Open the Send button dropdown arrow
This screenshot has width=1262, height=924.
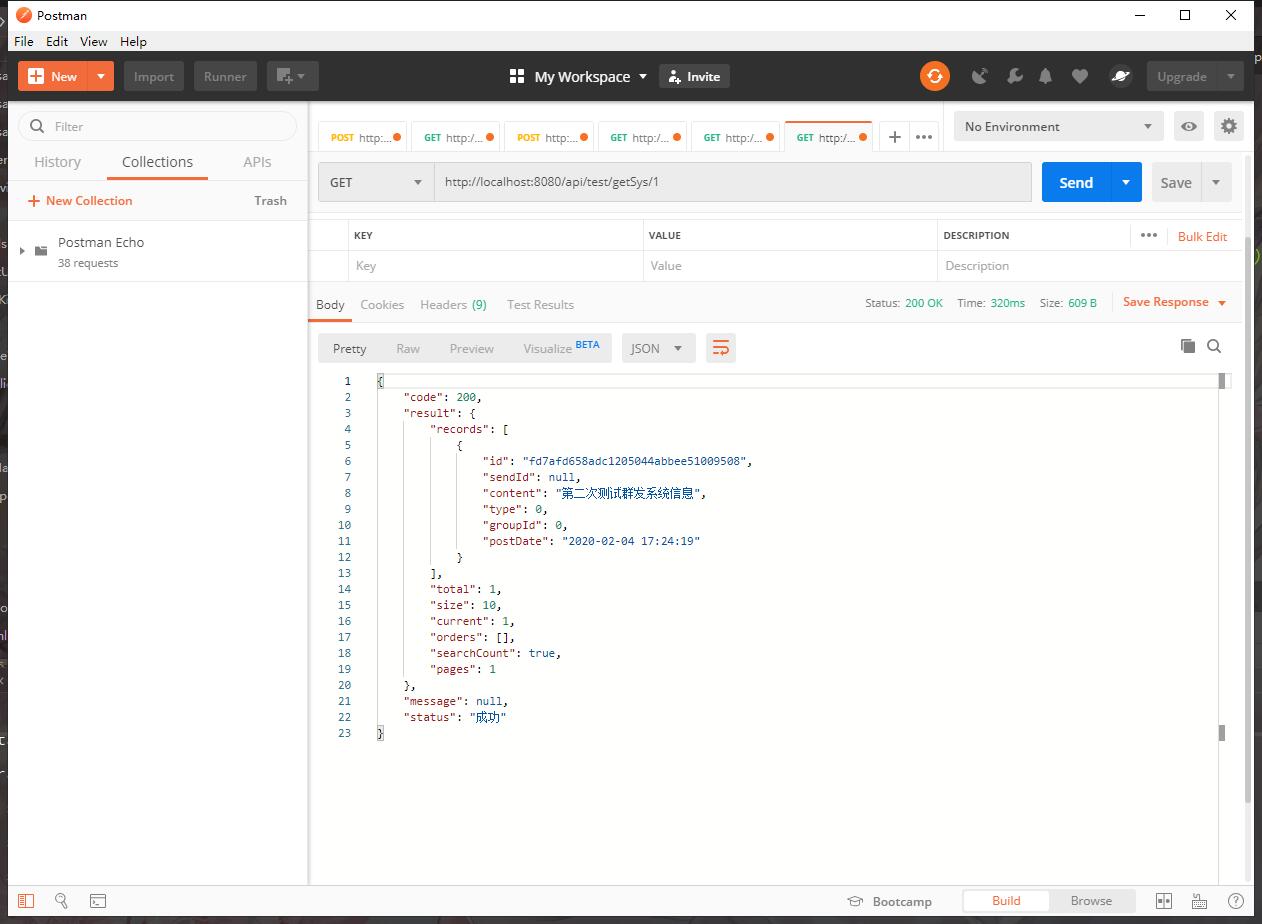[1126, 182]
